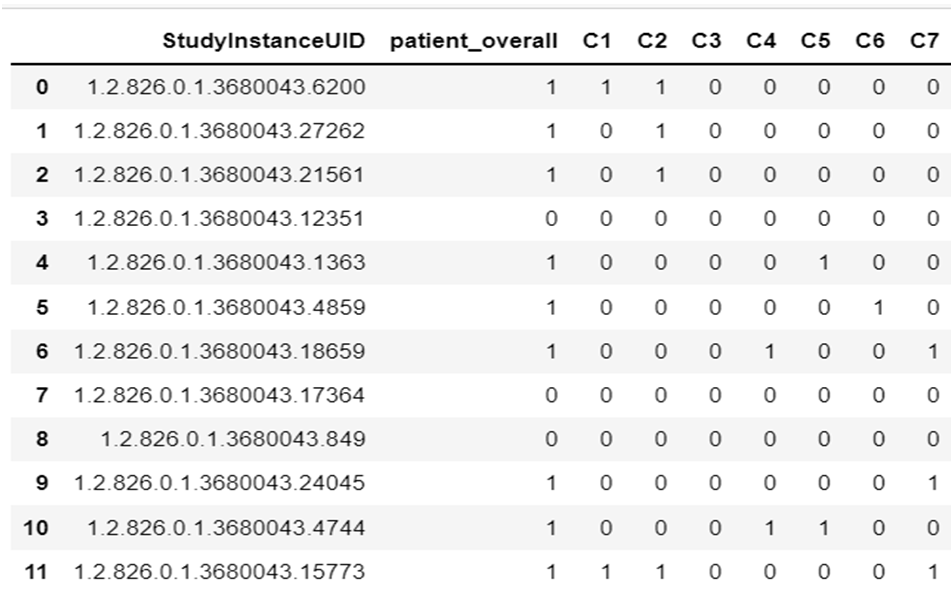
Task: Click row index 6 label
Action: 41,351
